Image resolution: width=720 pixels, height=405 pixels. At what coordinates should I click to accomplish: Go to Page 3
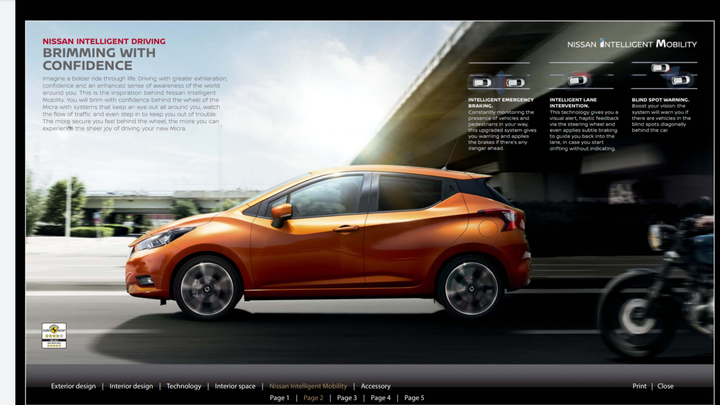pos(347,398)
